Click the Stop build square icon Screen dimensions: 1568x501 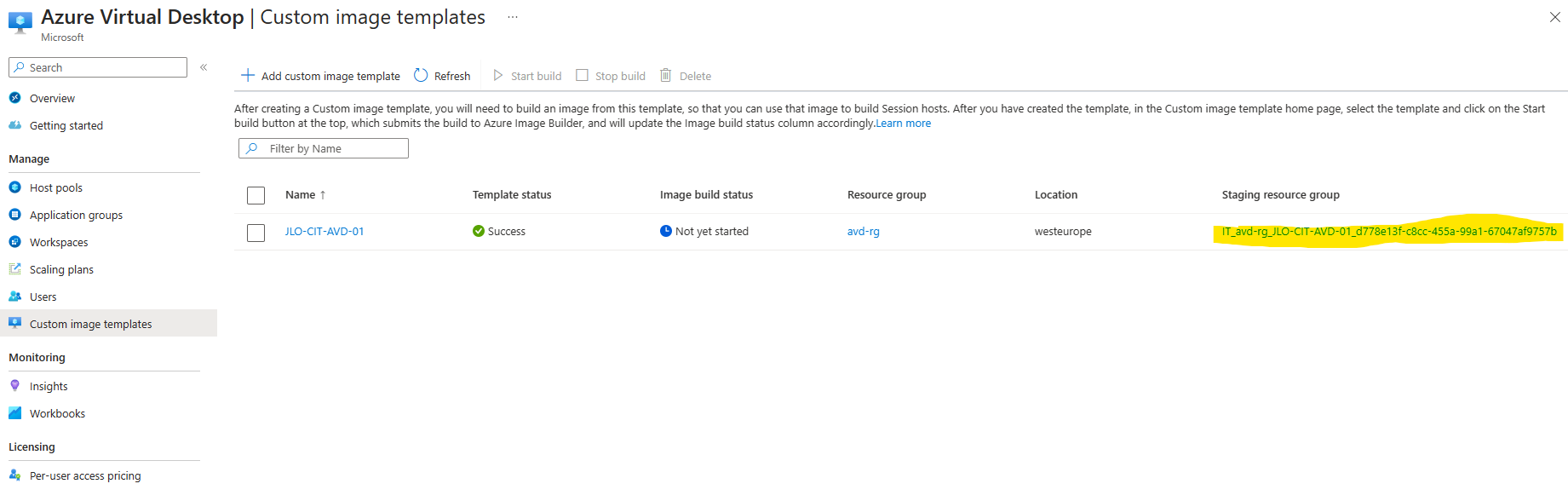point(582,75)
